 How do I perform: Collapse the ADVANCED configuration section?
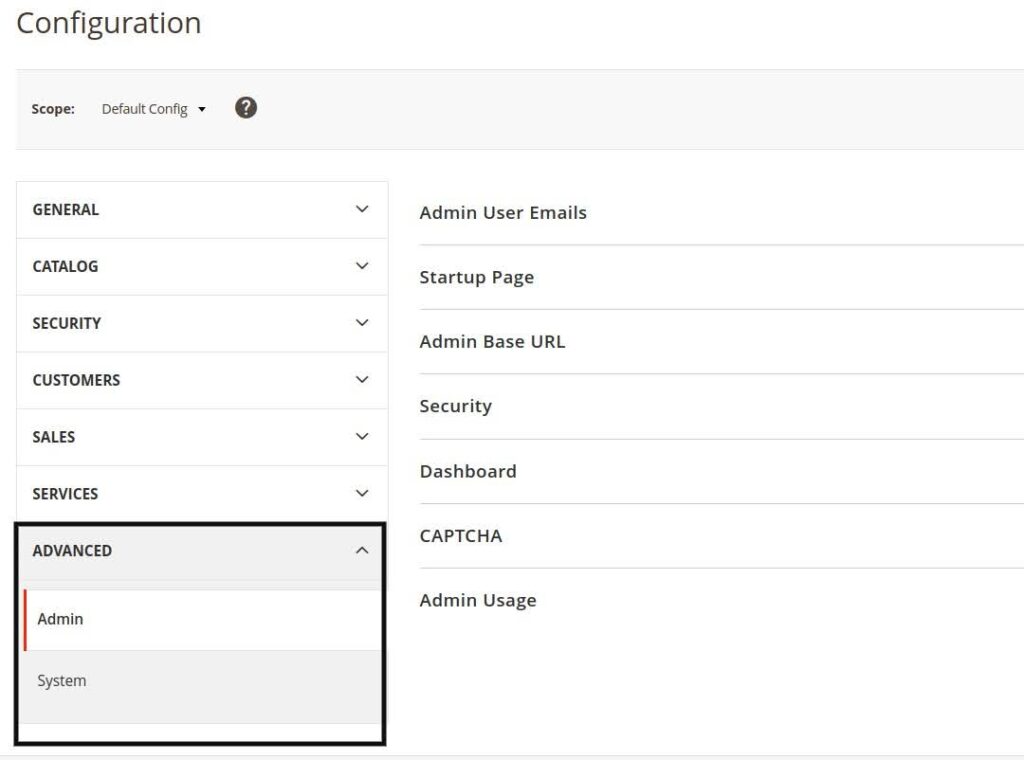tap(200, 550)
